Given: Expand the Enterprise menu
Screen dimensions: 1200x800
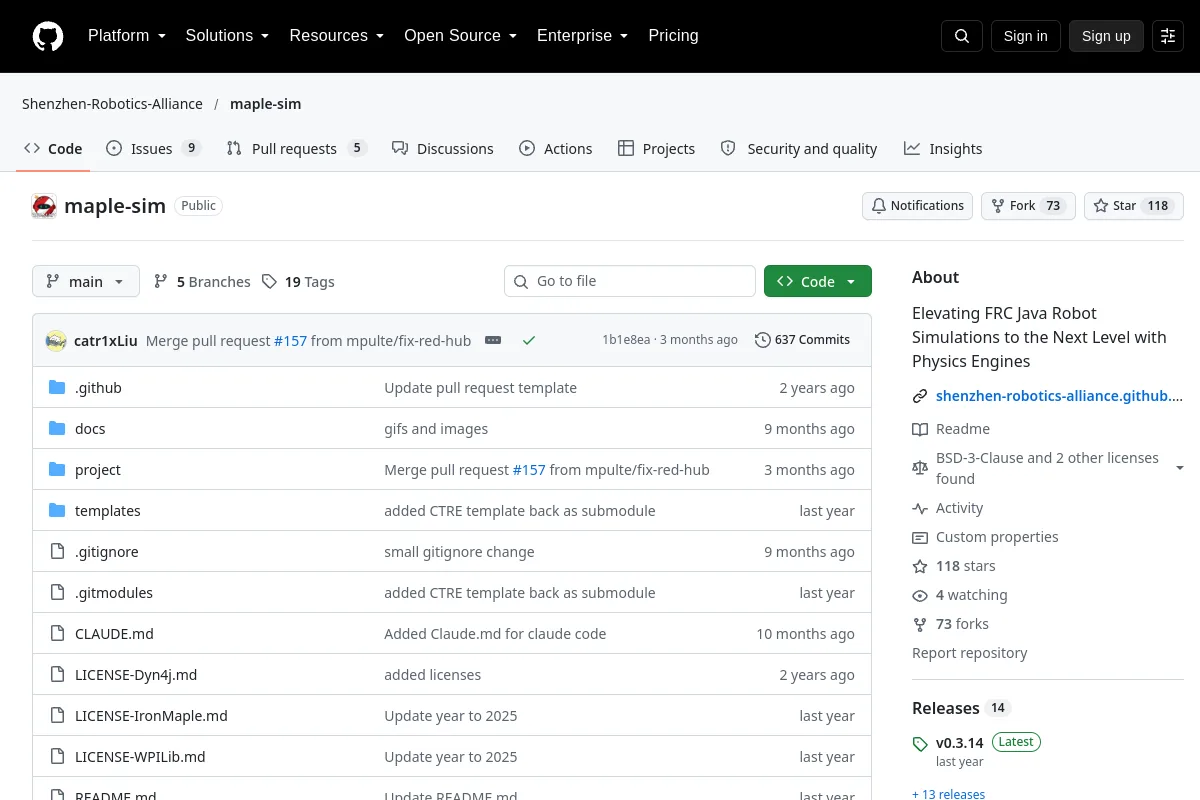Looking at the screenshot, I should 583,36.
